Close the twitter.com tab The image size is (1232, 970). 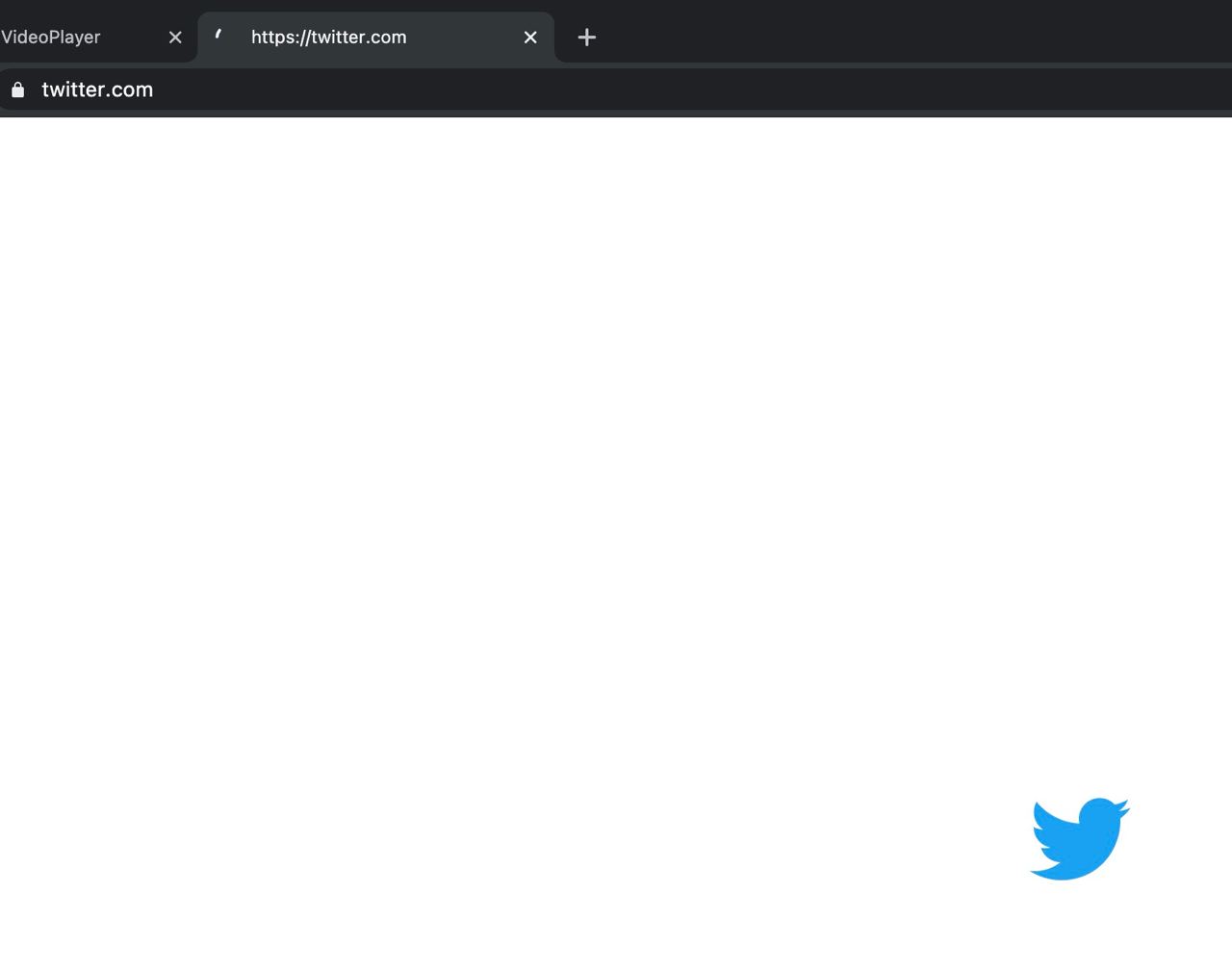pyautogui.click(x=530, y=38)
